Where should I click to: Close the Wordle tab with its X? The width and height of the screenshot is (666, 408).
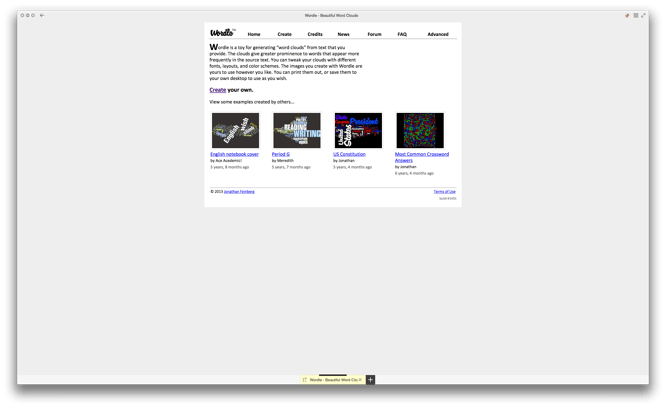(360, 380)
